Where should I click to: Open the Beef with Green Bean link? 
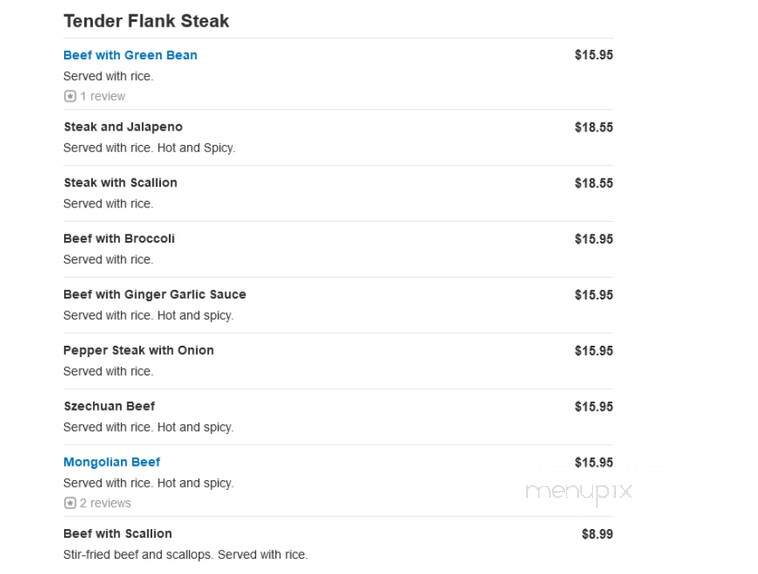pyautogui.click(x=130, y=55)
